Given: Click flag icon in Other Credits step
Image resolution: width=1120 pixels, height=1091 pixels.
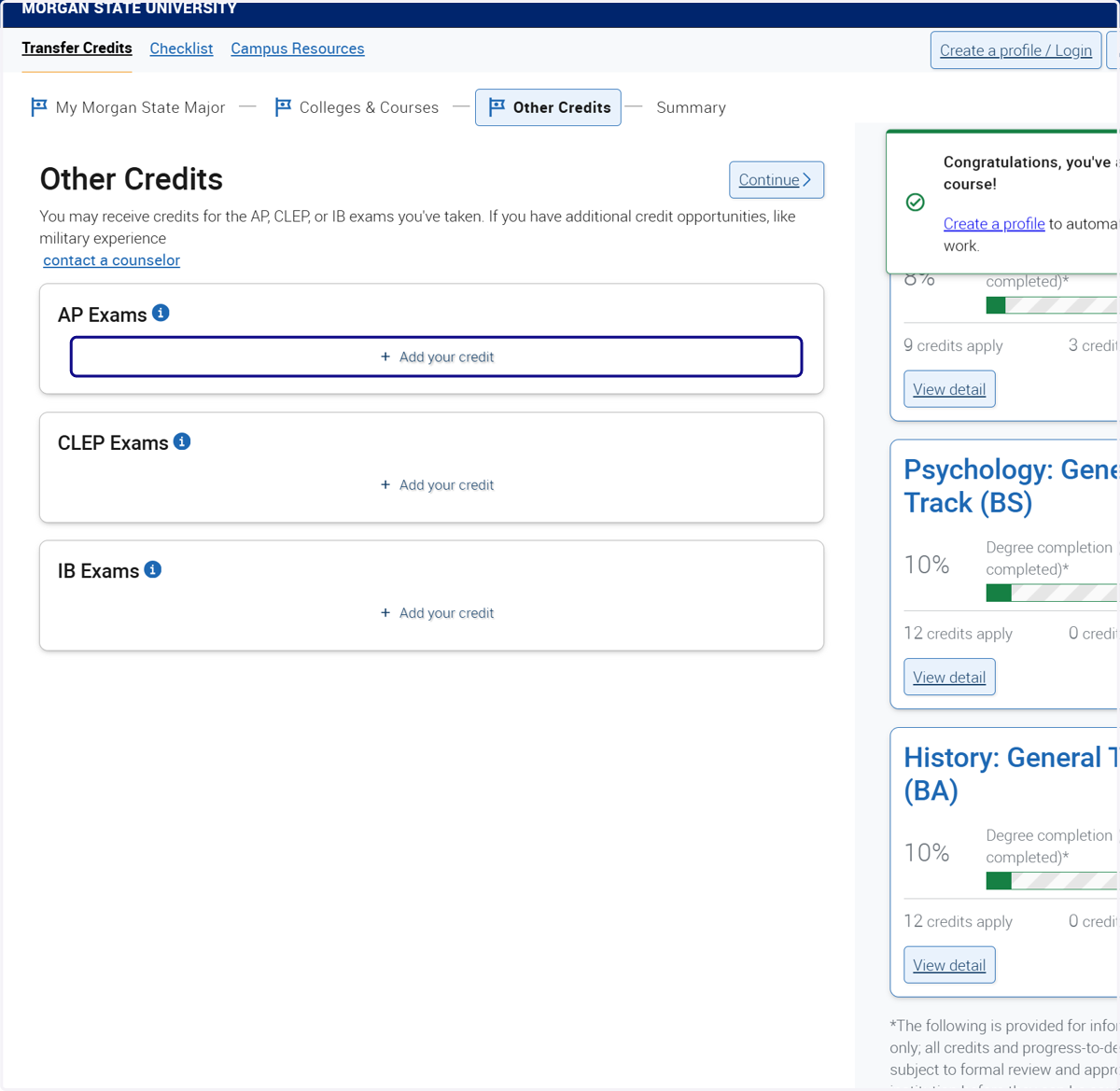Looking at the screenshot, I should tap(497, 107).
